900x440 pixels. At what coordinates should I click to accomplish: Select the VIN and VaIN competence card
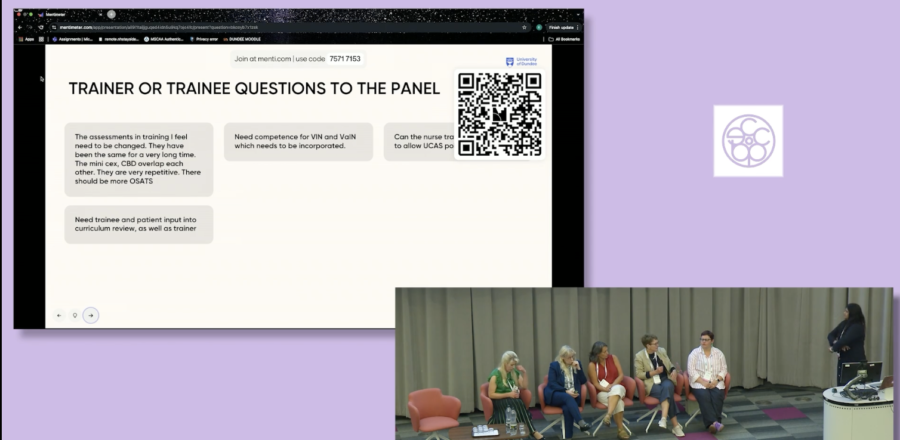[x=298, y=141]
